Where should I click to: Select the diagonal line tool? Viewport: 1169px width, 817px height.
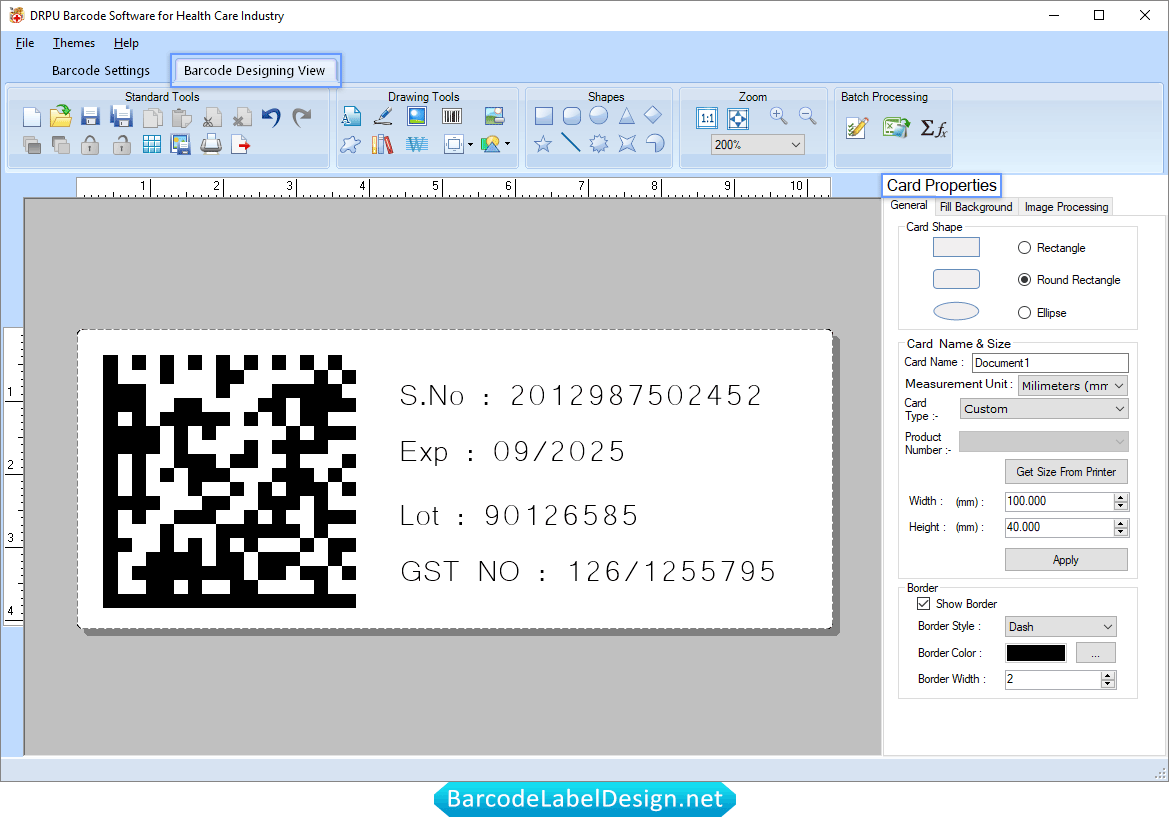click(x=571, y=142)
